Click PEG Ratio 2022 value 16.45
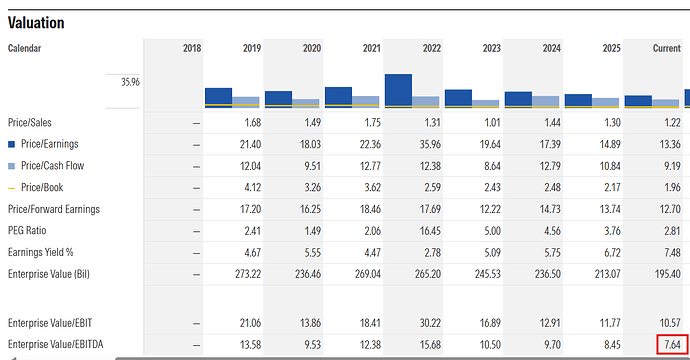Screen dimensions: 690x360 (430, 231)
